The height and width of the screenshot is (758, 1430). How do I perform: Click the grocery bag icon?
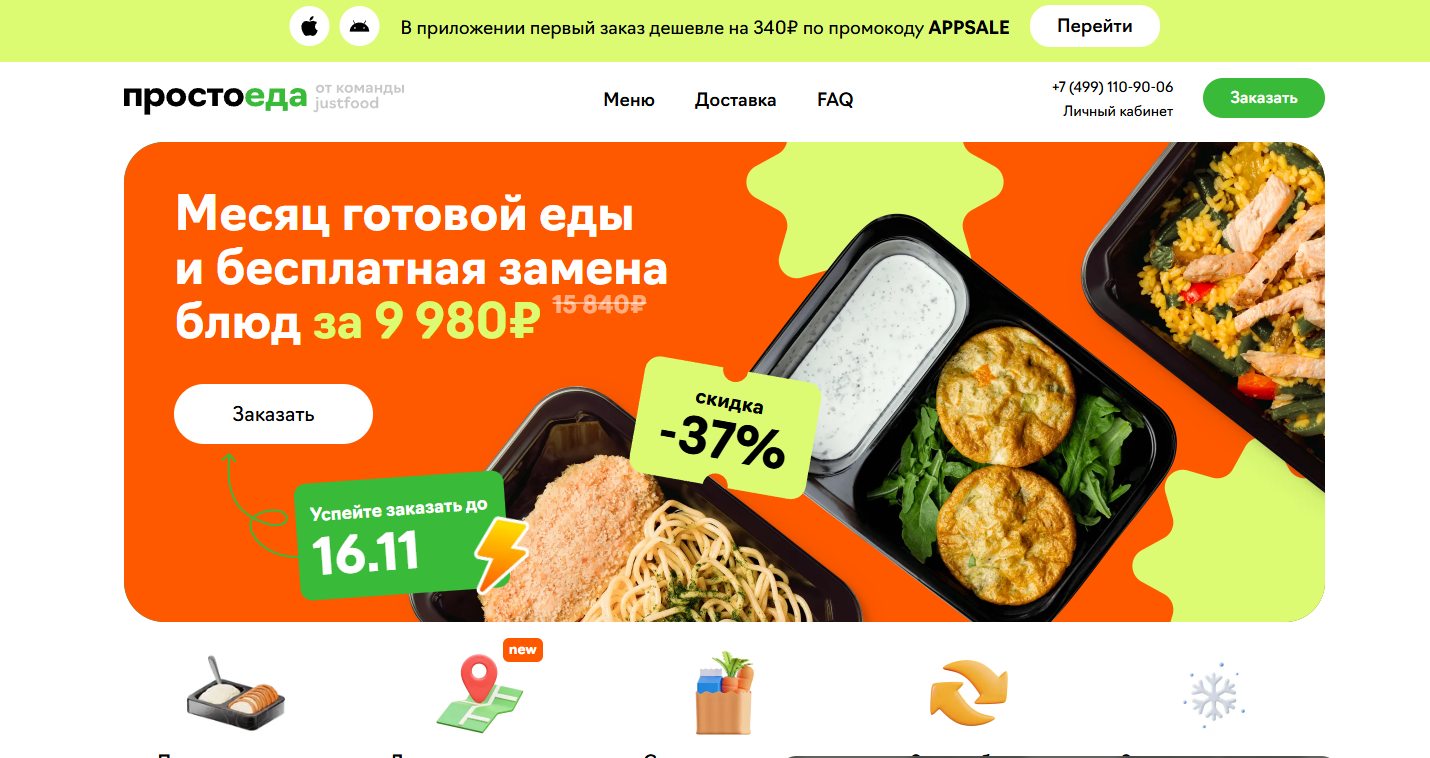[x=724, y=693]
